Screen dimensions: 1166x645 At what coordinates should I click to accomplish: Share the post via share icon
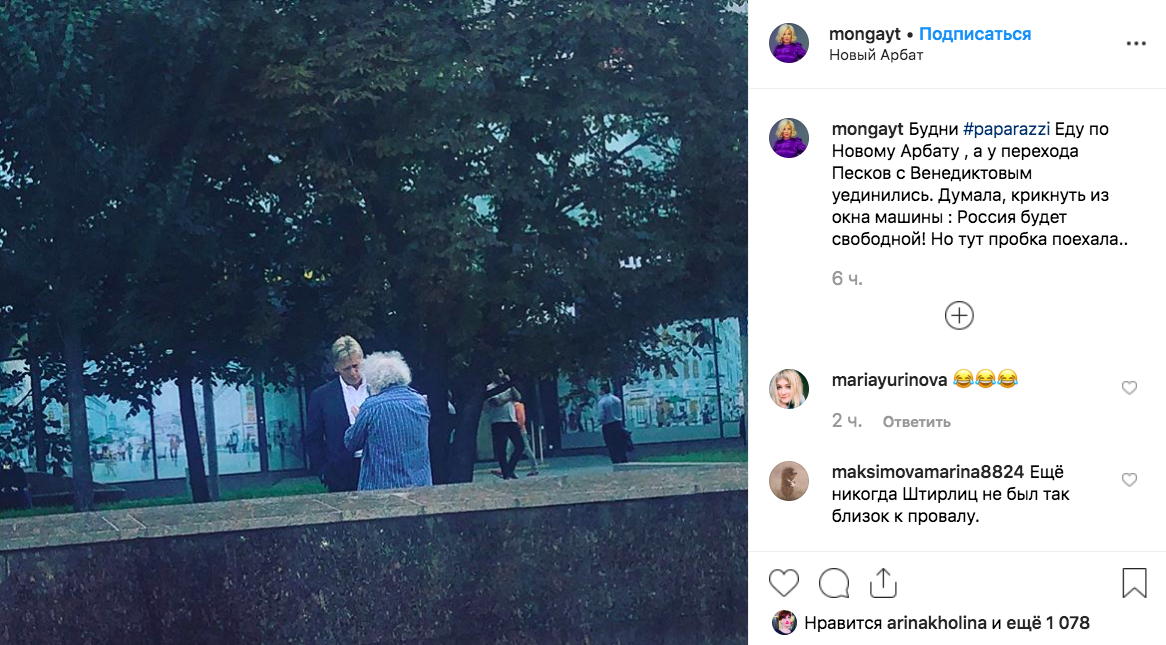883,583
